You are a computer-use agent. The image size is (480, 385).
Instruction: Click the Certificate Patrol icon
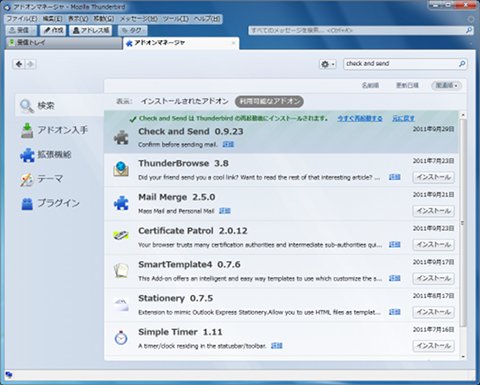(x=121, y=235)
